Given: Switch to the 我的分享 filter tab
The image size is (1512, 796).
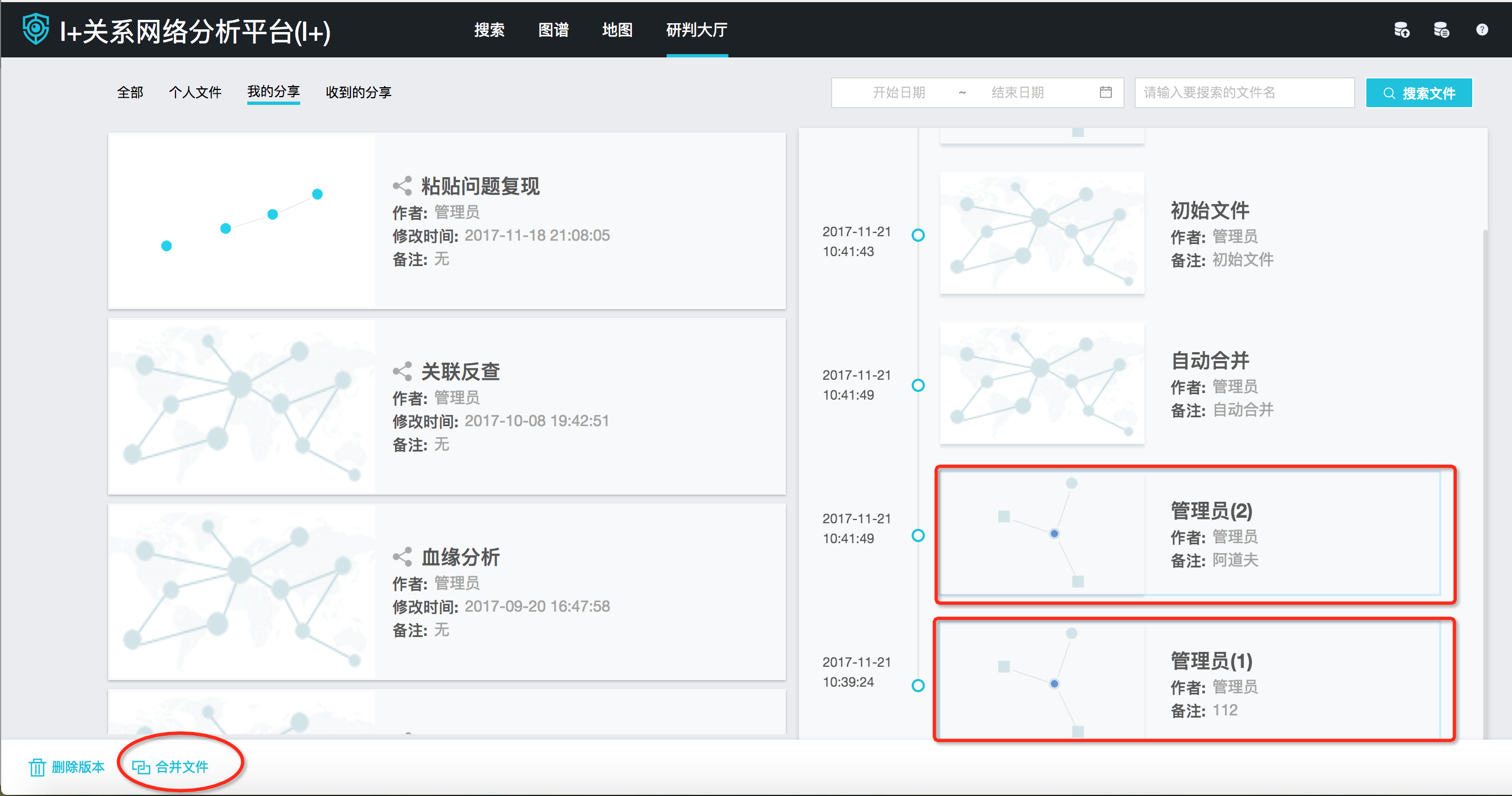Looking at the screenshot, I should pos(274,92).
